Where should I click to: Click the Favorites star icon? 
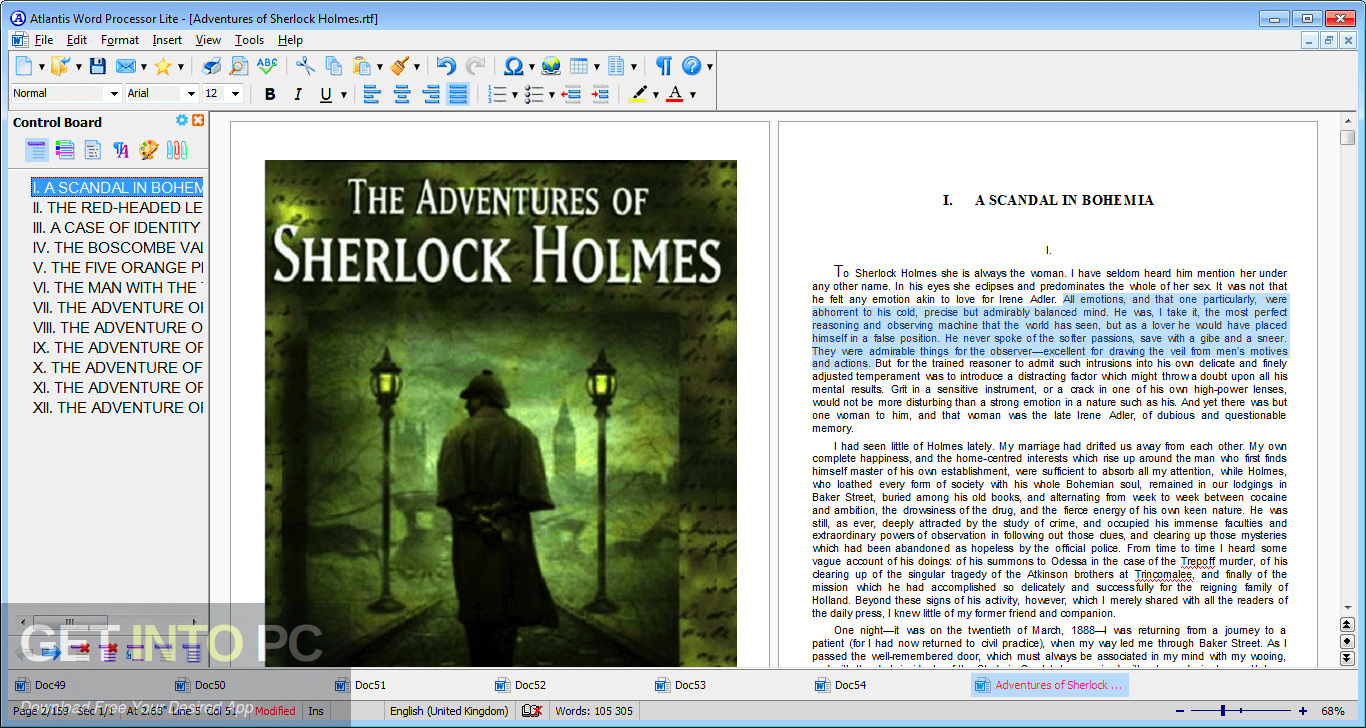point(162,66)
